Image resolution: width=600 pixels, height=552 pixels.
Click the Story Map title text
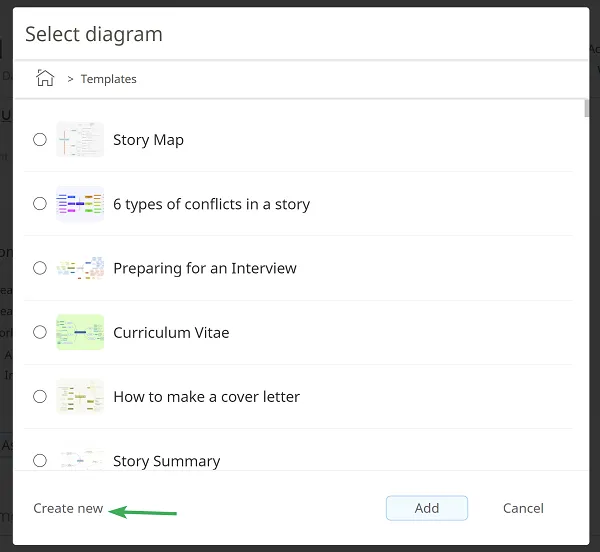tap(148, 140)
